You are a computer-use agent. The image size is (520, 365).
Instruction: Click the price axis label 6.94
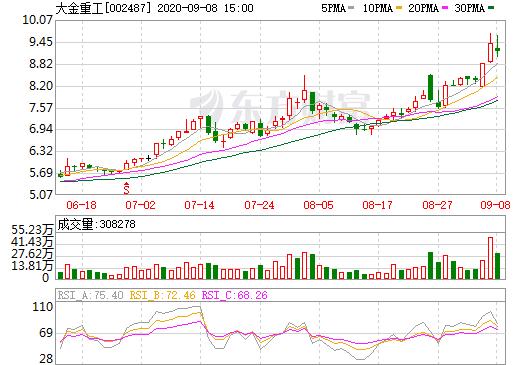(41, 129)
